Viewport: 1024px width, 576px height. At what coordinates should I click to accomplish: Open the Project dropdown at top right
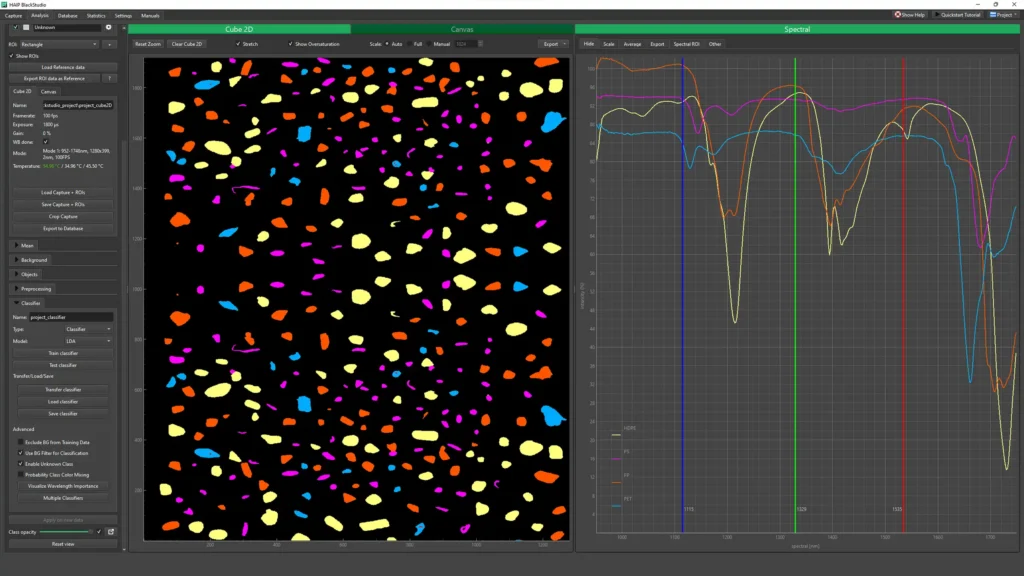(x=1003, y=15)
